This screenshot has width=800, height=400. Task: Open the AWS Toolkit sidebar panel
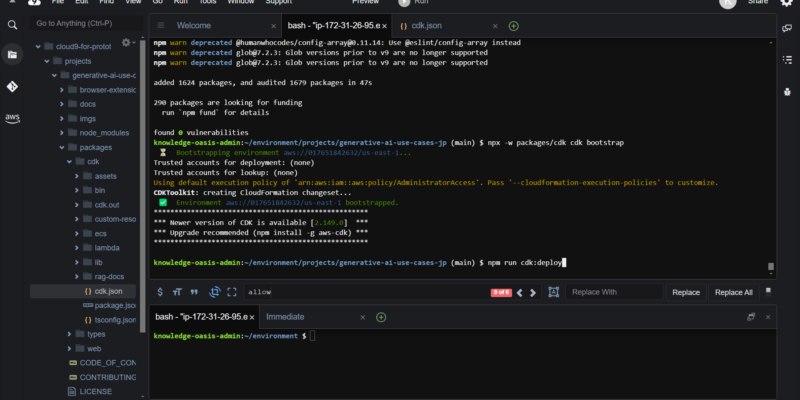click(x=13, y=118)
